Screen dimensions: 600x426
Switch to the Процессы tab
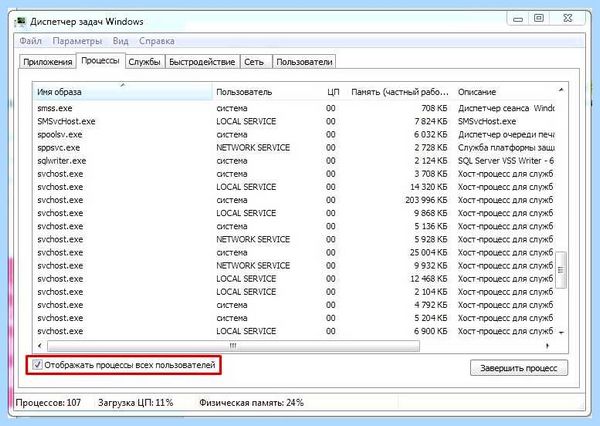pyautogui.click(x=101, y=61)
